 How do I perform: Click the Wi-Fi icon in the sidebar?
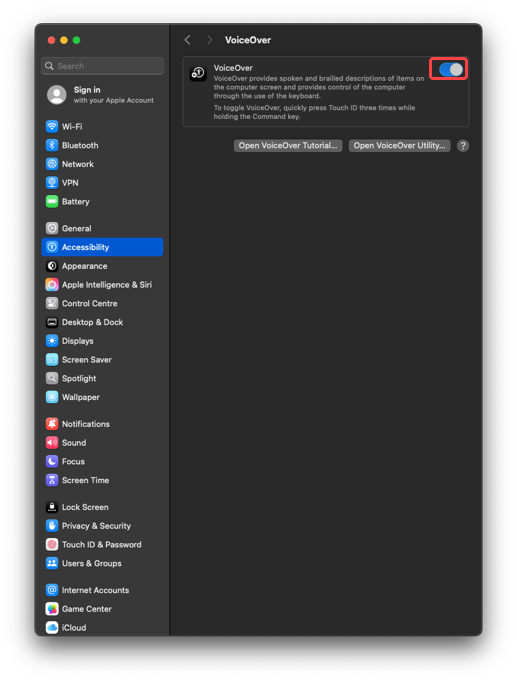(52, 127)
